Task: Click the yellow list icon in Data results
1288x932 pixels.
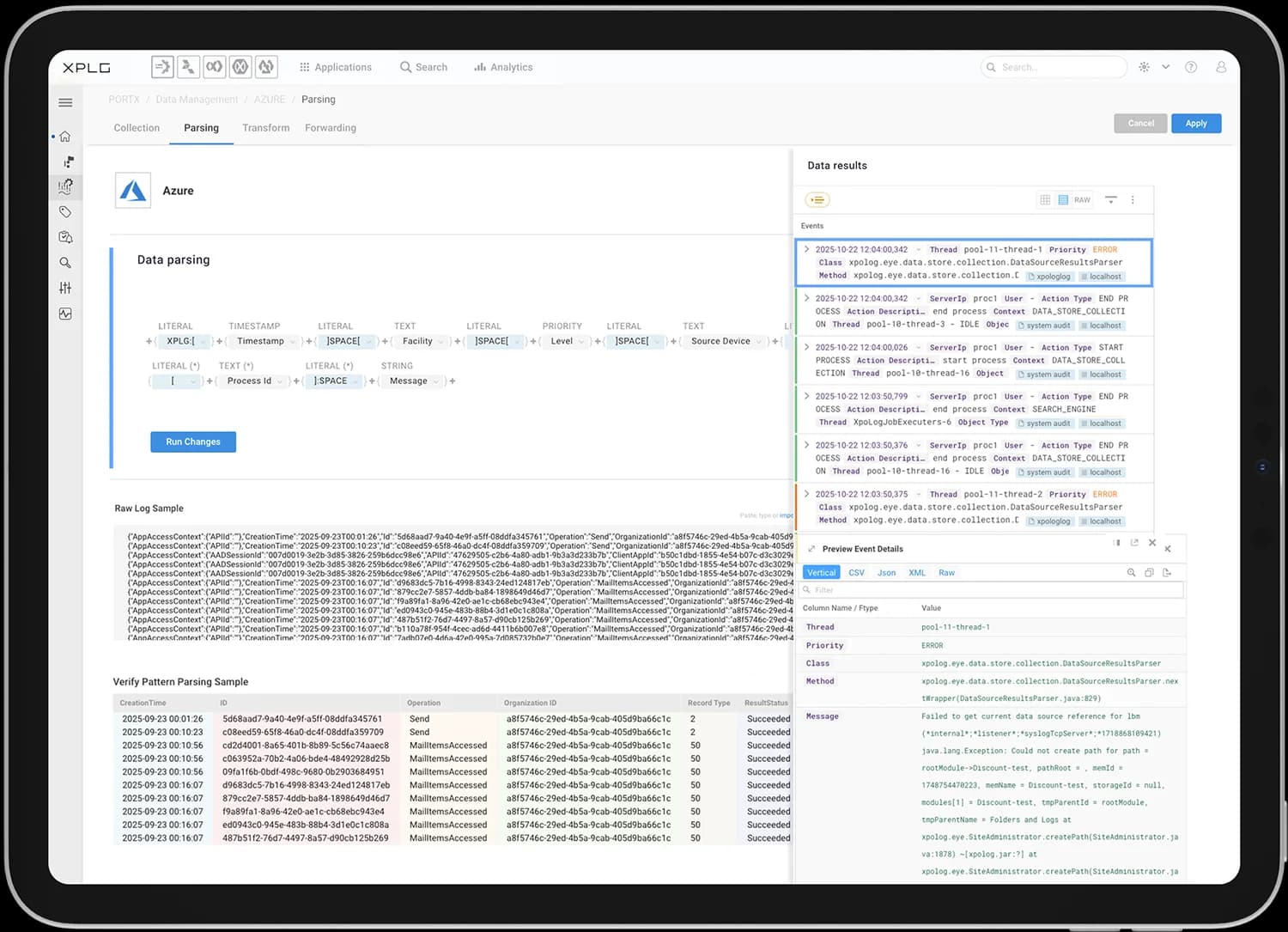Action: [817, 200]
